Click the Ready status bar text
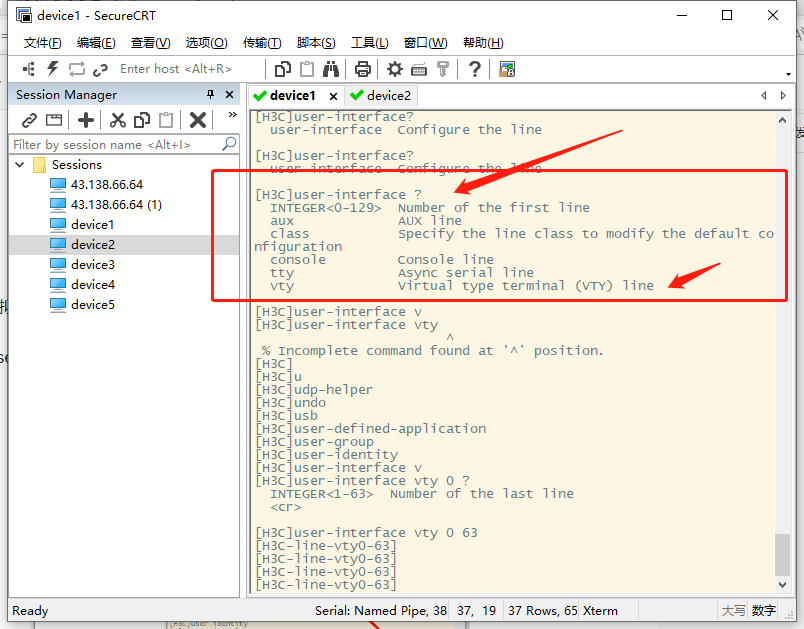This screenshot has width=804, height=629. coord(30,611)
